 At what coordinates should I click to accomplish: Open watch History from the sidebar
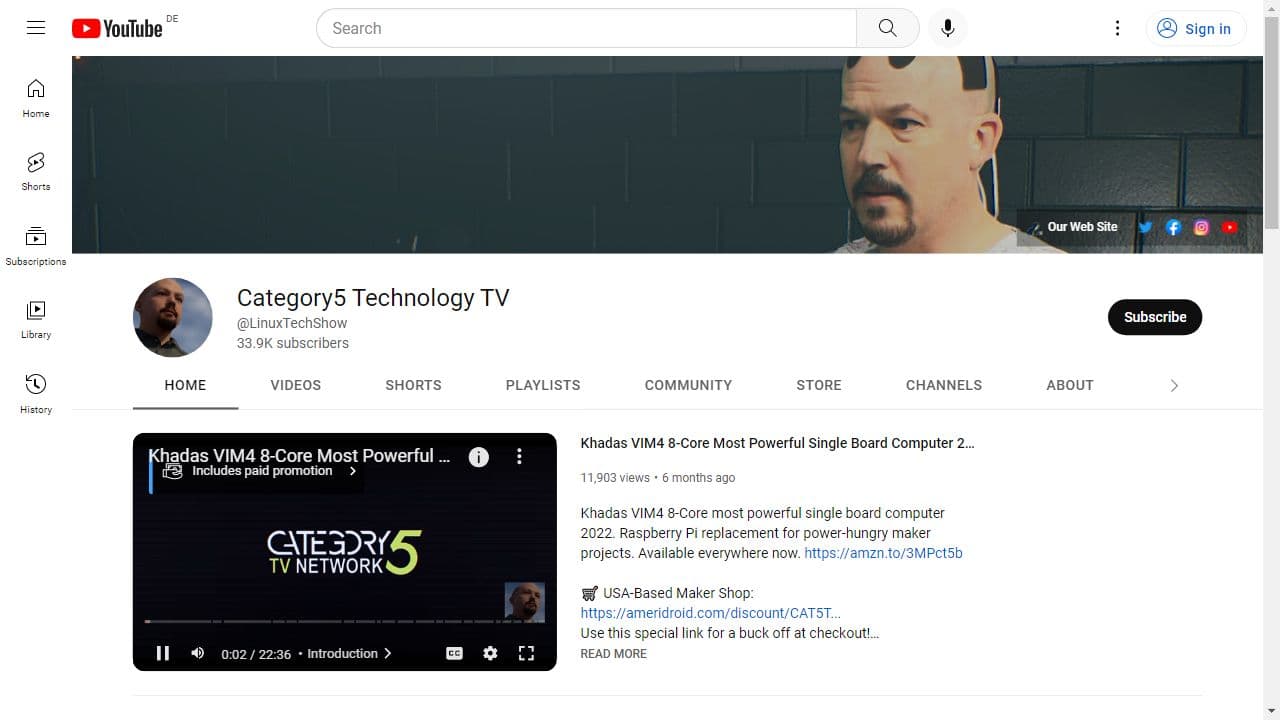tap(35, 390)
